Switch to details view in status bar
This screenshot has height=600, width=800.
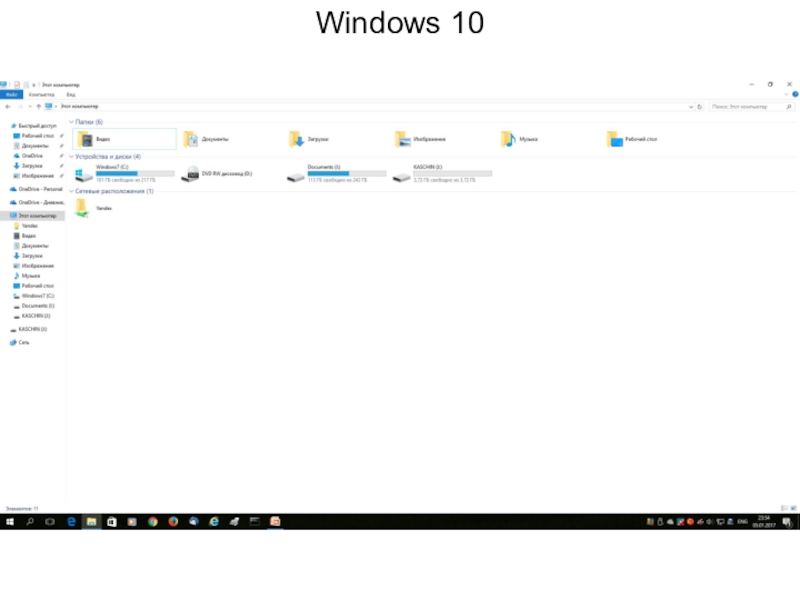(x=784, y=508)
